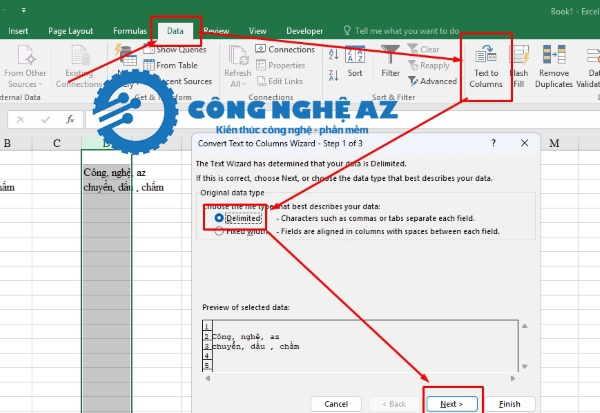Open Existing Connections
600x413 pixels.
pyautogui.click(x=79, y=67)
